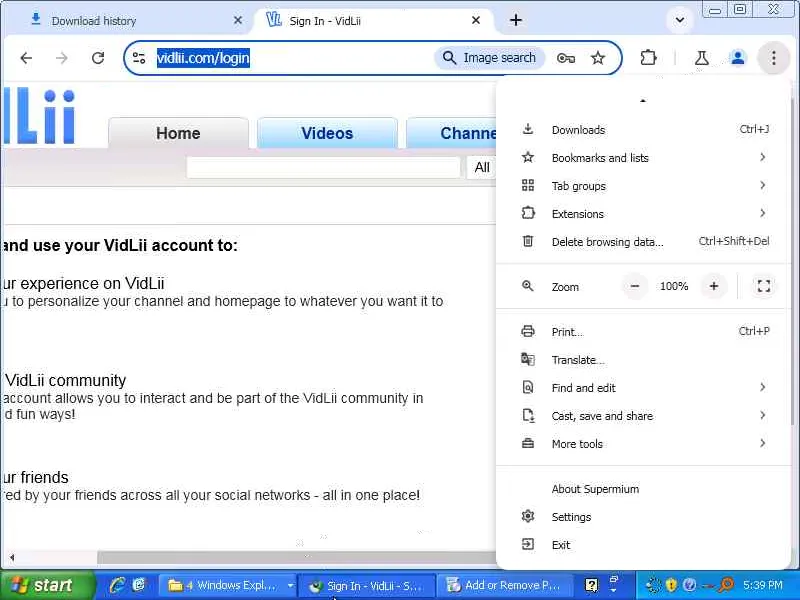Click the VidLii search input field
Viewport: 800px width, 600px height.
323,167
